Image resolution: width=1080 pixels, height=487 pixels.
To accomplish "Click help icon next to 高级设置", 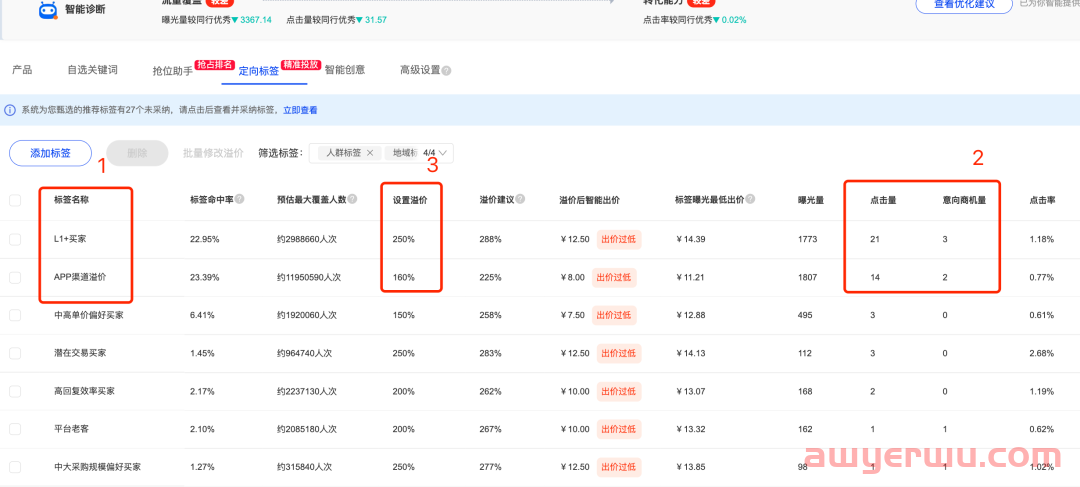I will click(446, 71).
